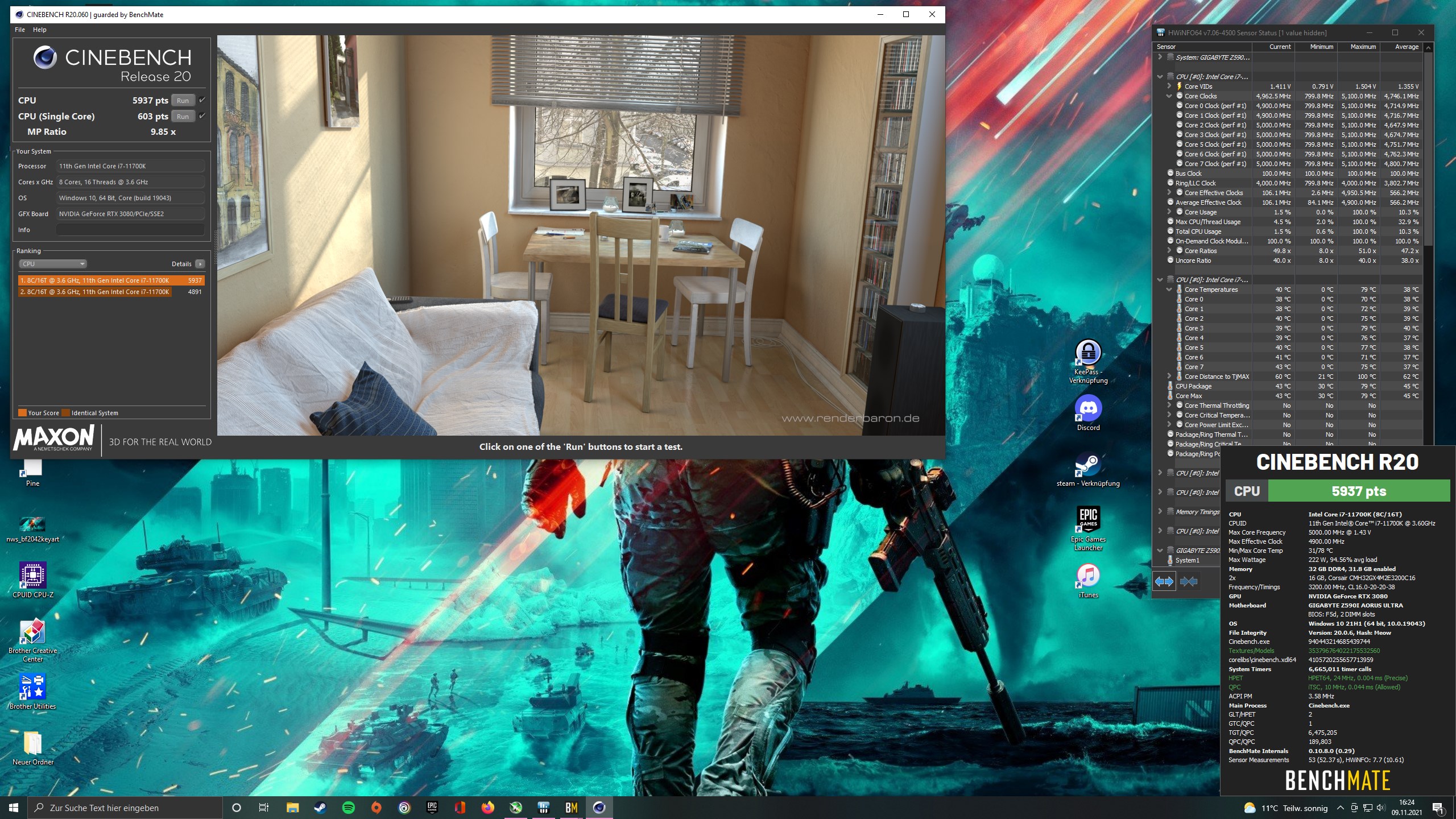Open Task View in the taskbar
This screenshot has height=819, width=1456.
point(264,808)
